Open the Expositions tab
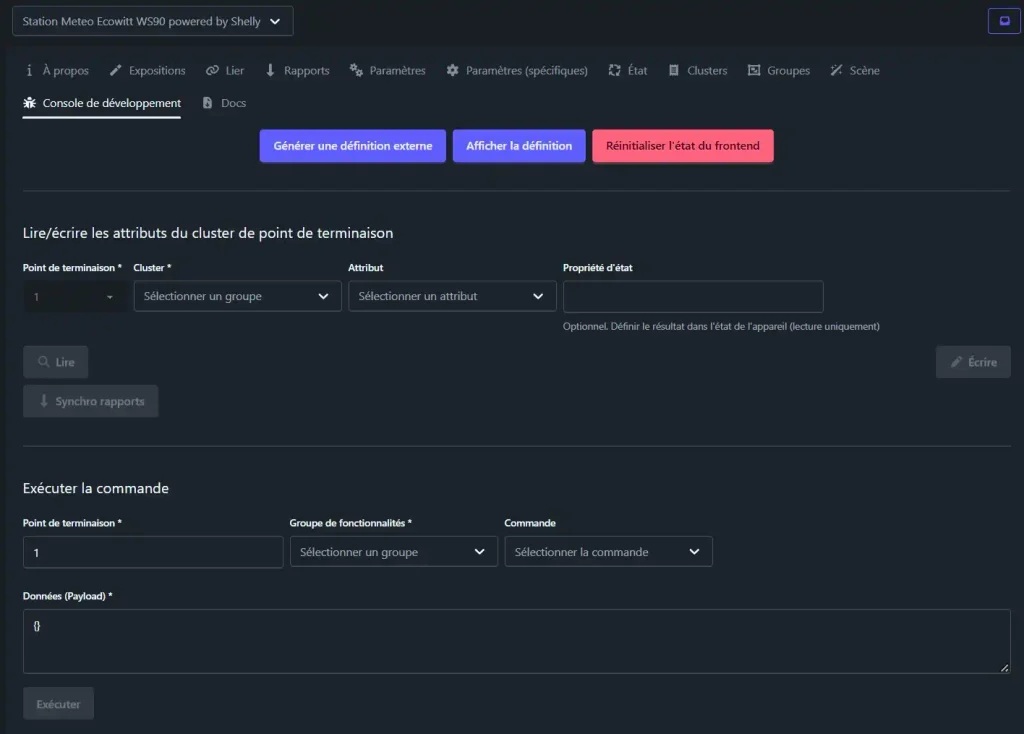The width and height of the screenshot is (1024, 734). point(148,71)
